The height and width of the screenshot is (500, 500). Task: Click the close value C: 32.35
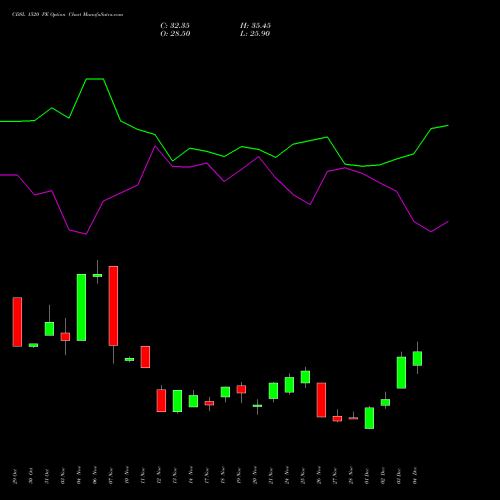[175, 26]
